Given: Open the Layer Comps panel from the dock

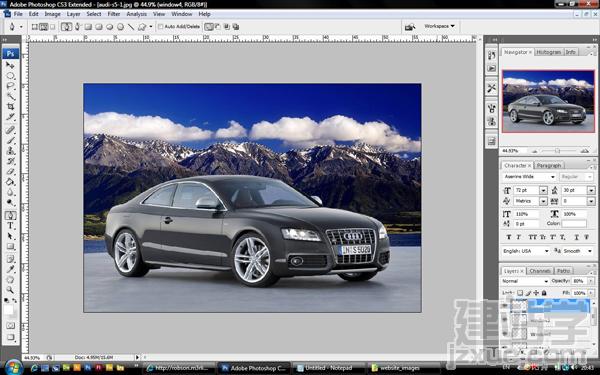Looking at the screenshot, I should click(x=492, y=141).
